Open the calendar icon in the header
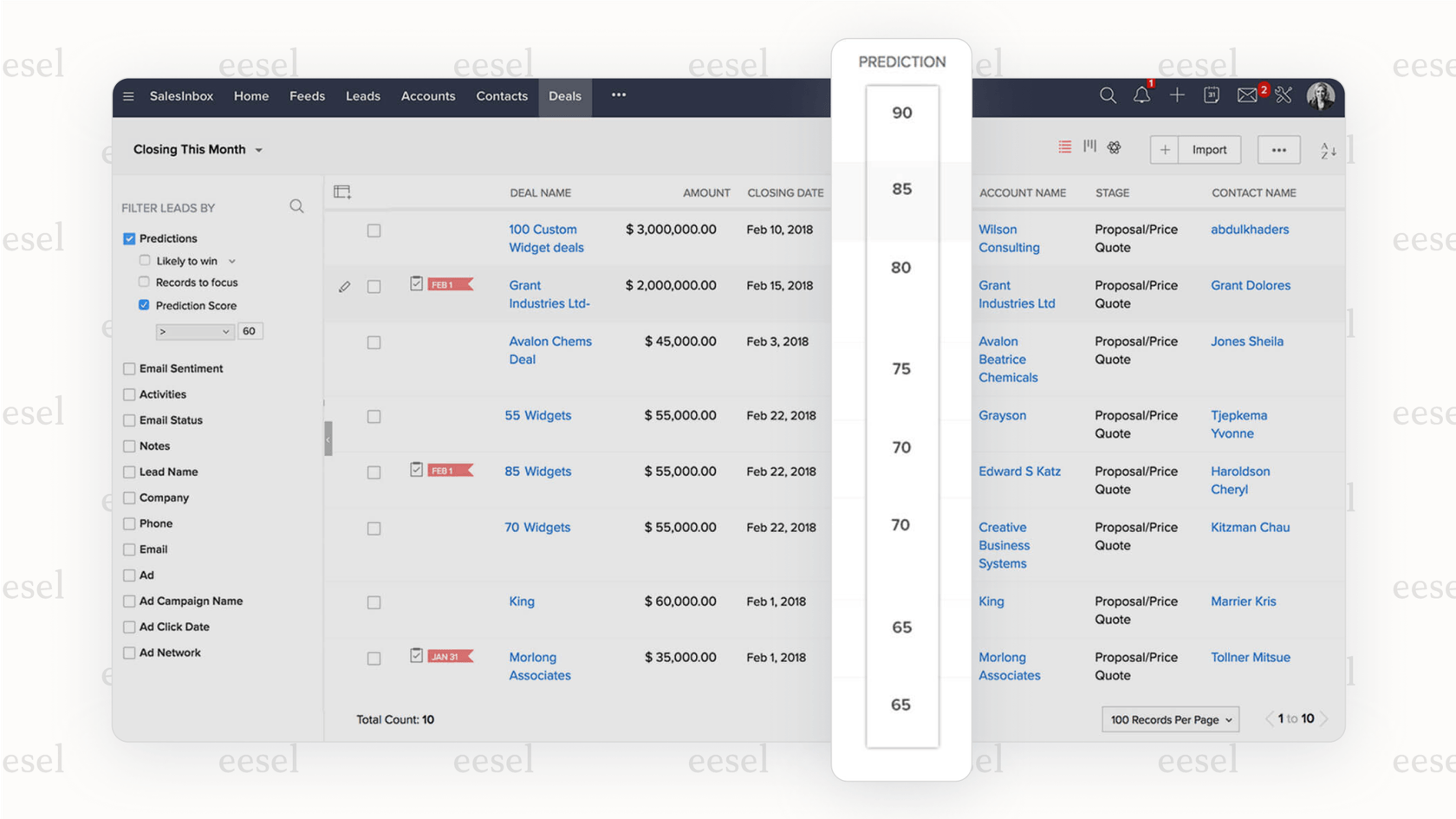The width and height of the screenshot is (1456, 819). (1211, 95)
